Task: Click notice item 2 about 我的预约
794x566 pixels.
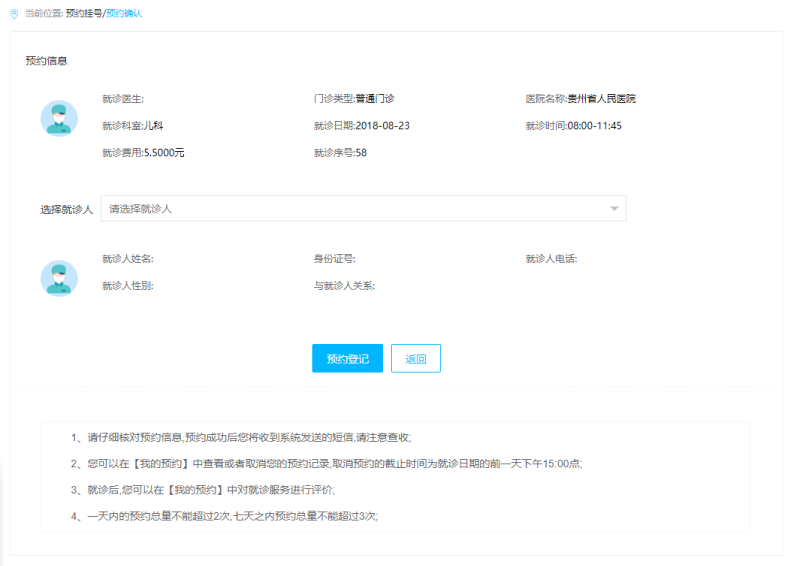Action: pyautogui.click(x=326, y=464)
